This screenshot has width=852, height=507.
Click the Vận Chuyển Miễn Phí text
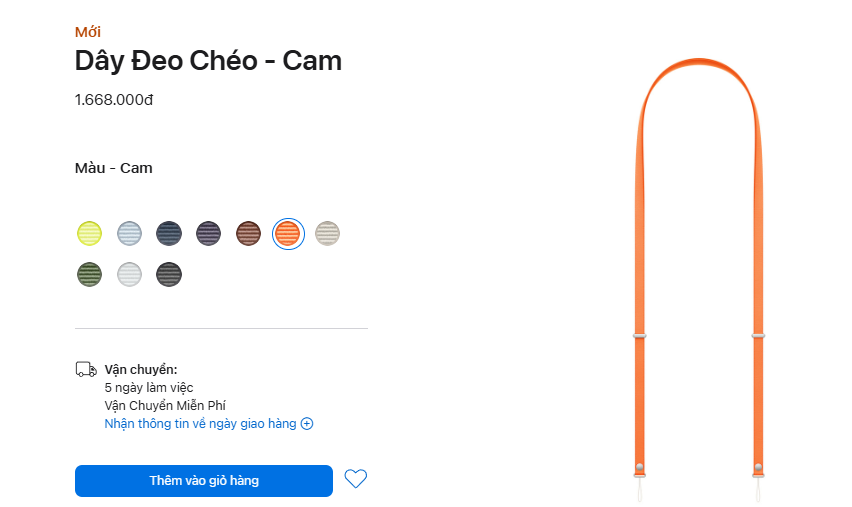coord(165,405)
